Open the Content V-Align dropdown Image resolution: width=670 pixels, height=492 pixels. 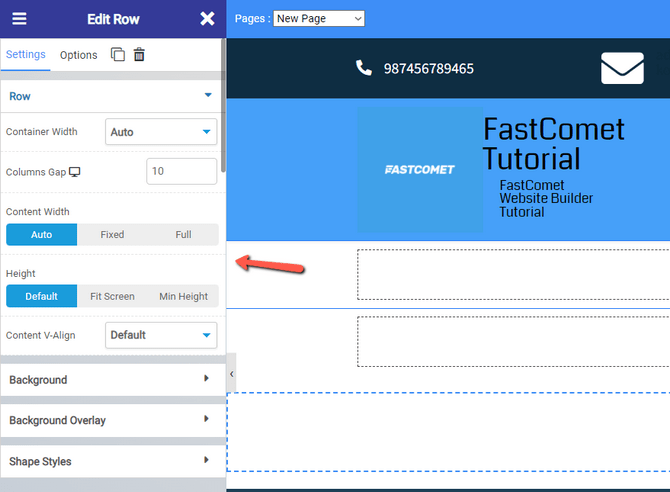161,335
